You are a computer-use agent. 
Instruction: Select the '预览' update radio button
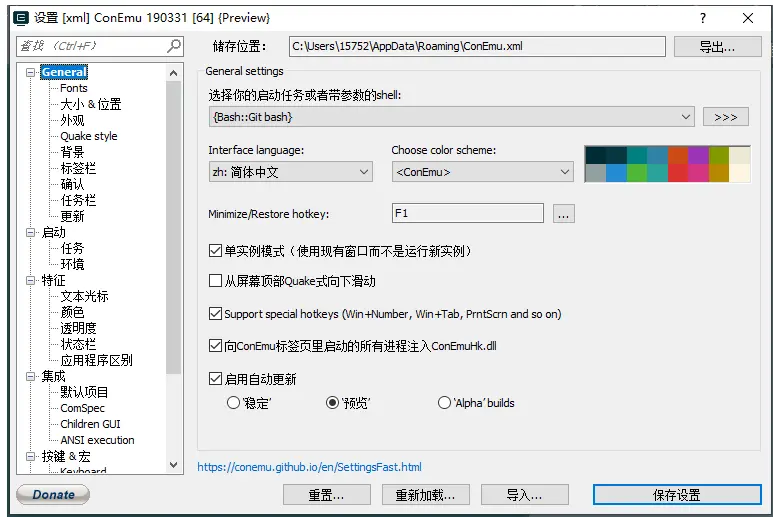(332, 403)
